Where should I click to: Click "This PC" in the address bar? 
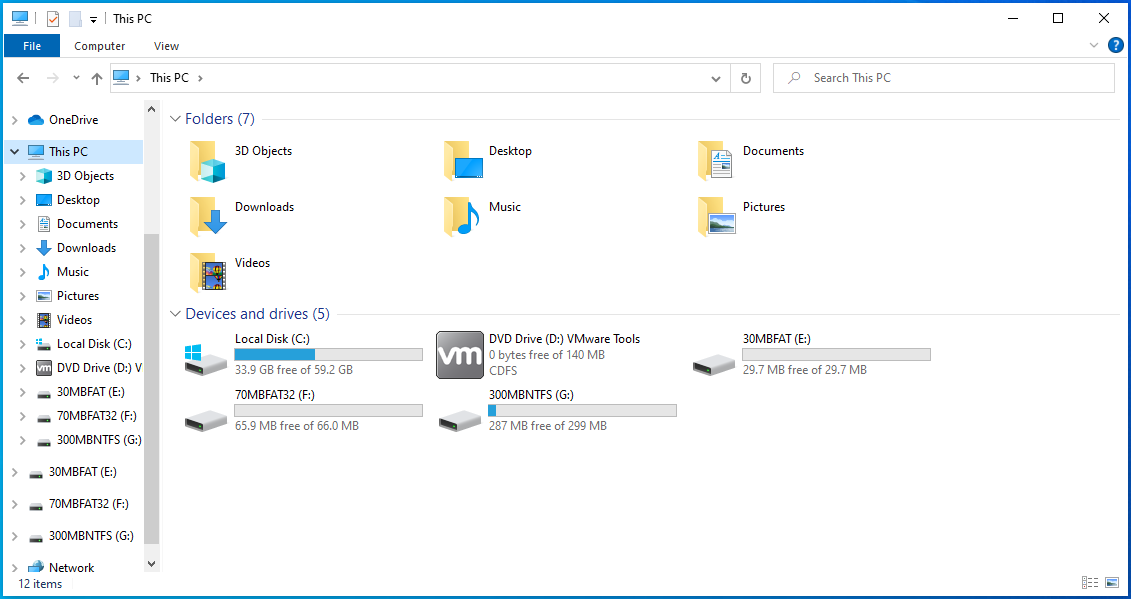pyautogui.click(x=170, y=77)
